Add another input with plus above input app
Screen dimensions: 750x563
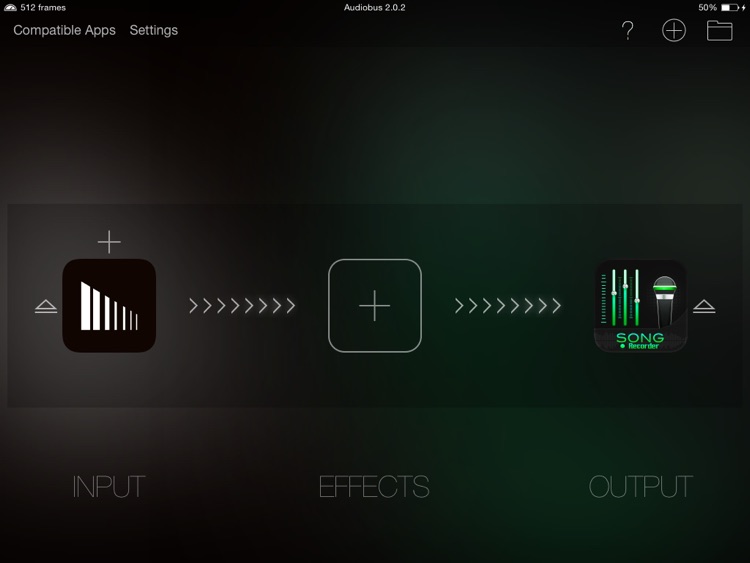(109, 242)
